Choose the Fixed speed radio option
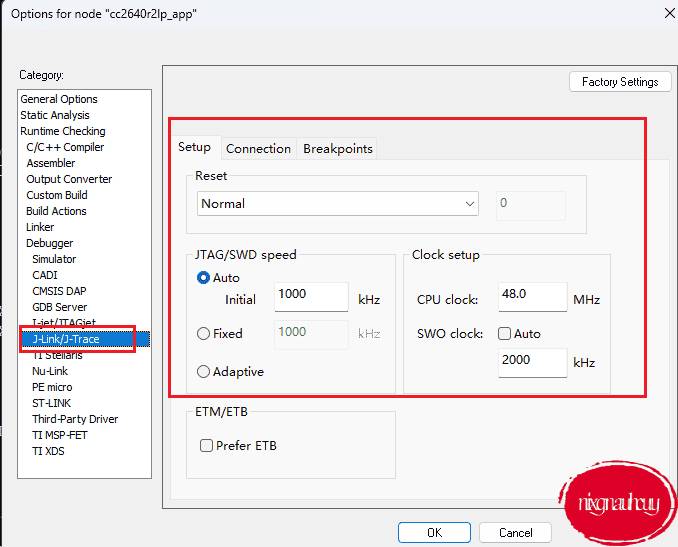The height and width of the screenshot is (547, 678). click(x=204, y=334)
